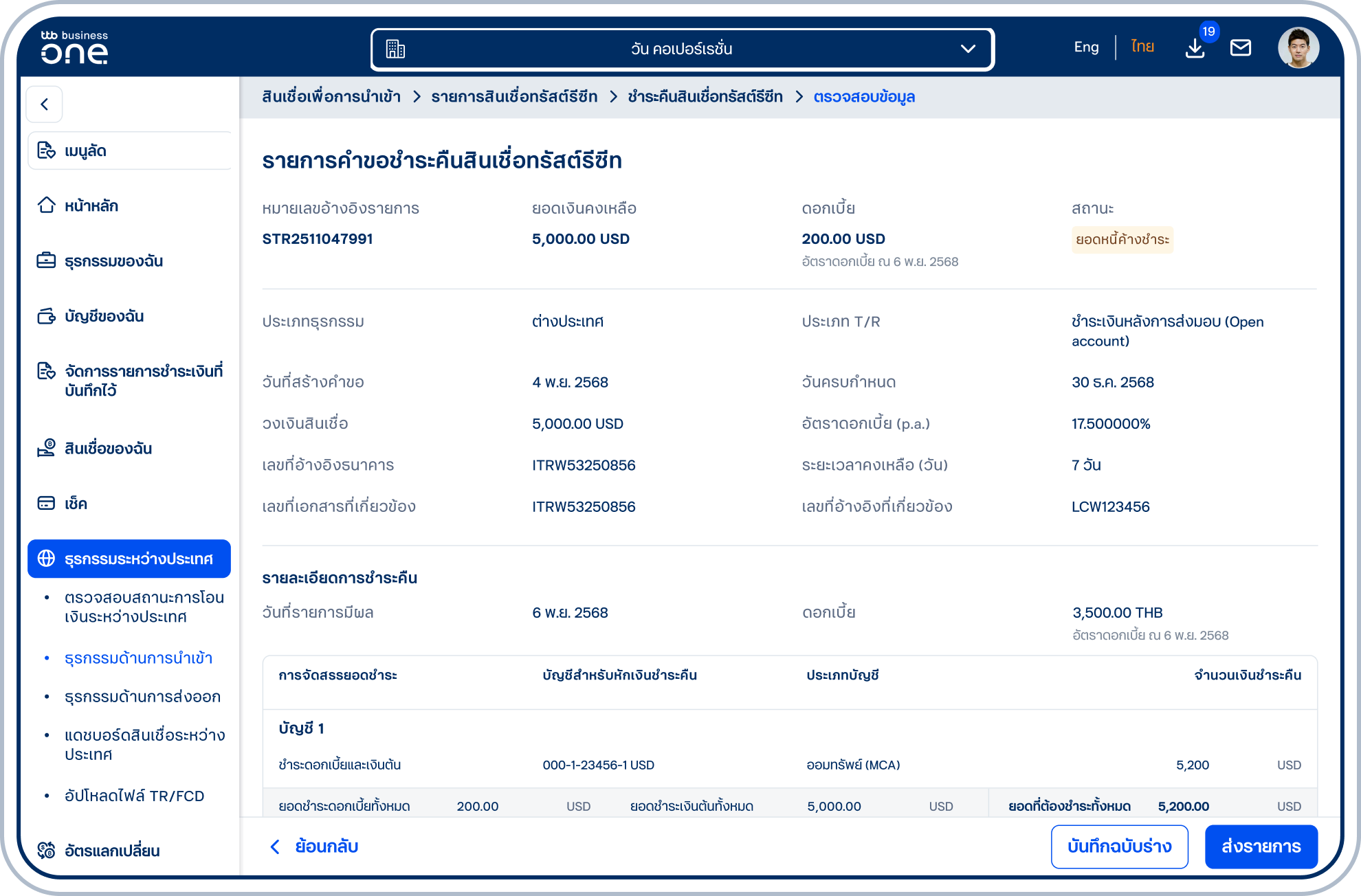Viewport: 1361px width, 896px height.
Task: Click บันทึกฉบับร่าง save draft button
Action: [x=1119, y=847]
